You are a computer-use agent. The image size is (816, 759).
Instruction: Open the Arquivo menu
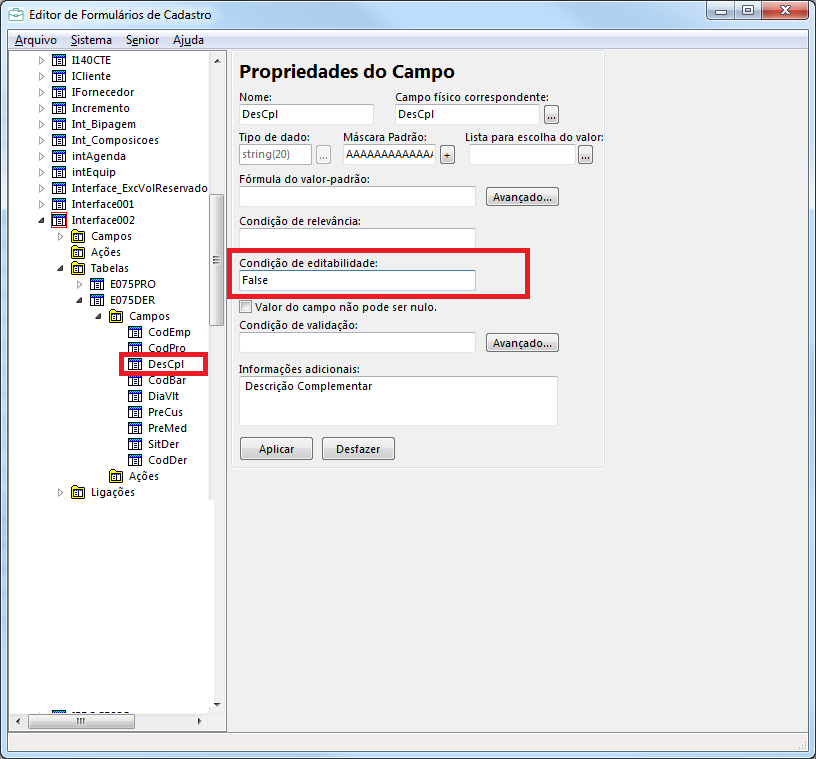pos(35,40)
